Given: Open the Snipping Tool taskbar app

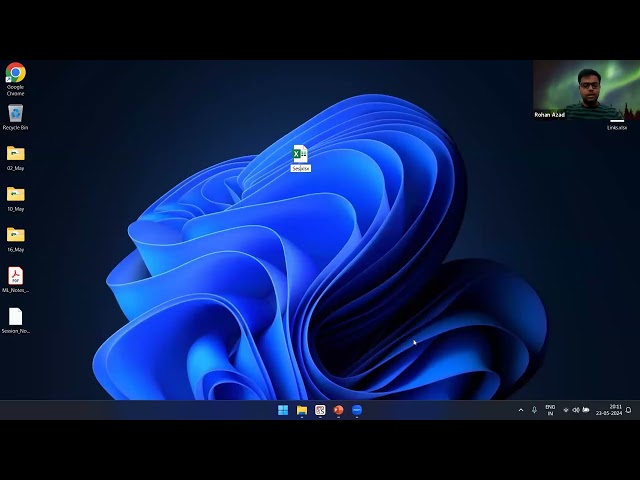Looking at the screenshot, I should tap(320, 410).
